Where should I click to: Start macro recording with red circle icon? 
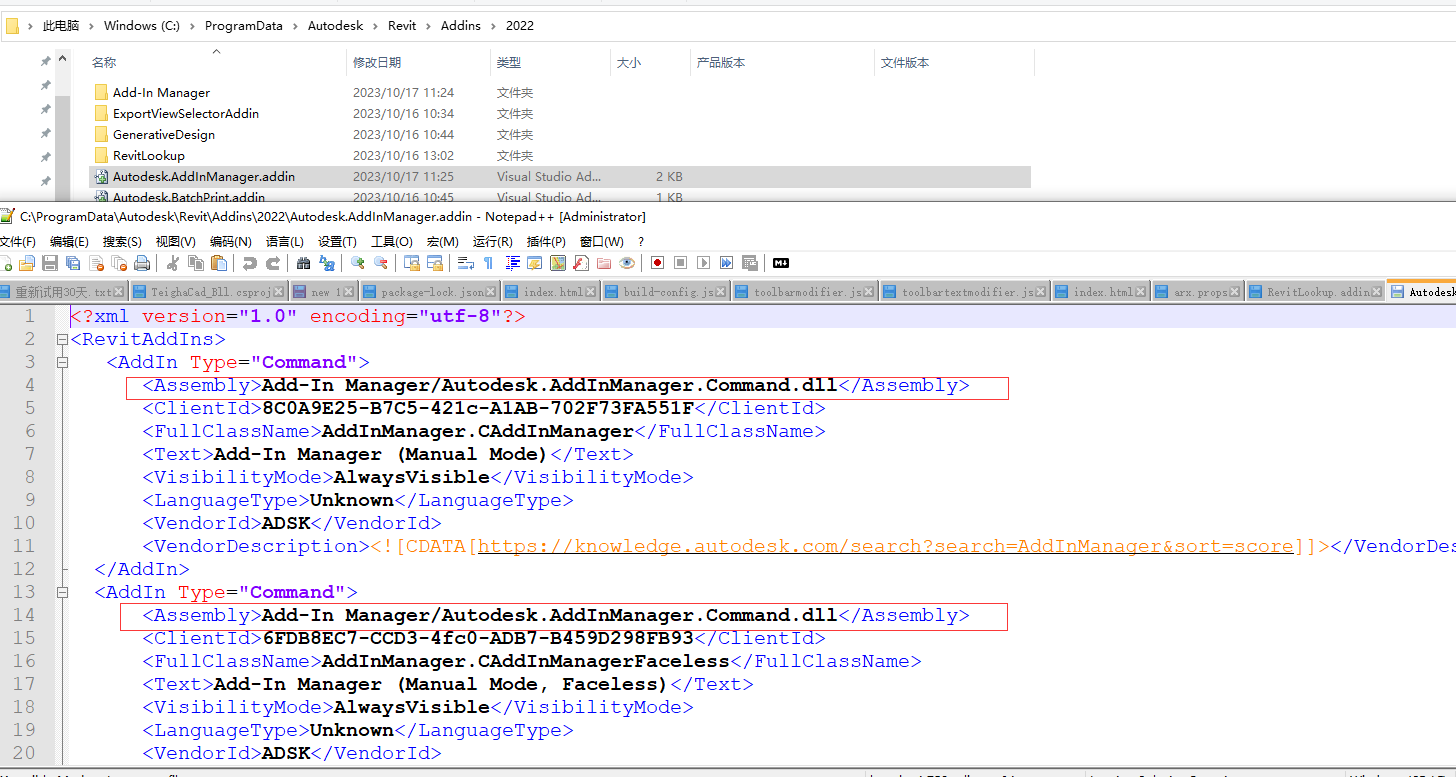[x=658, y=263]
